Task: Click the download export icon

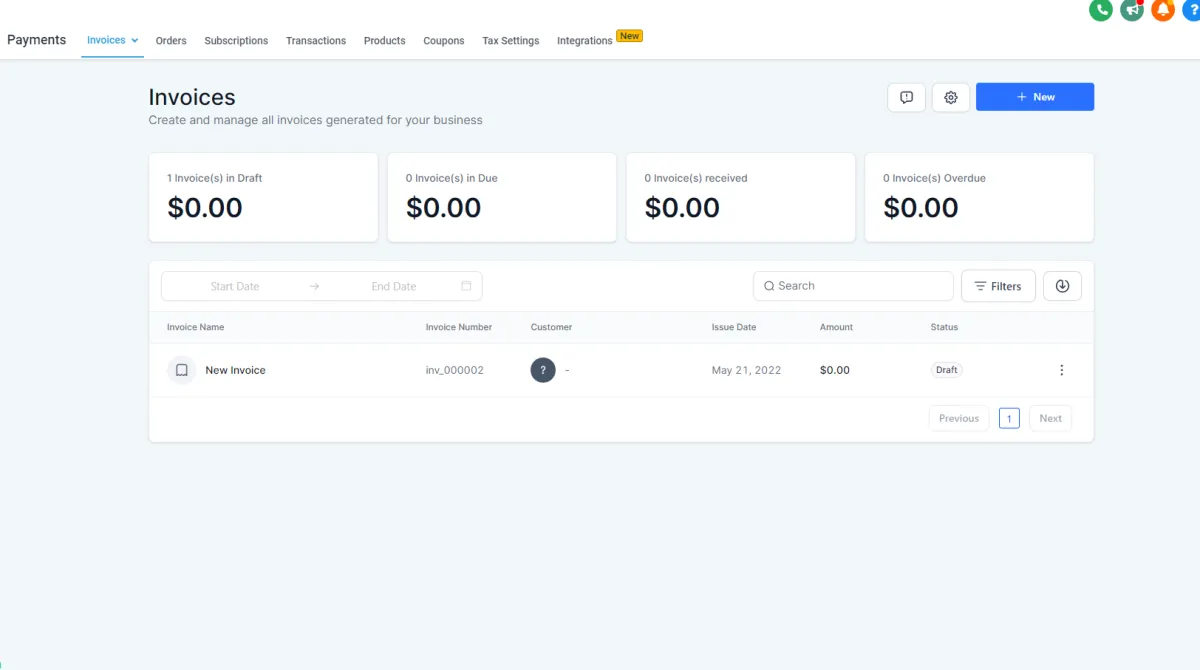Action: [x=1062, y=286]
